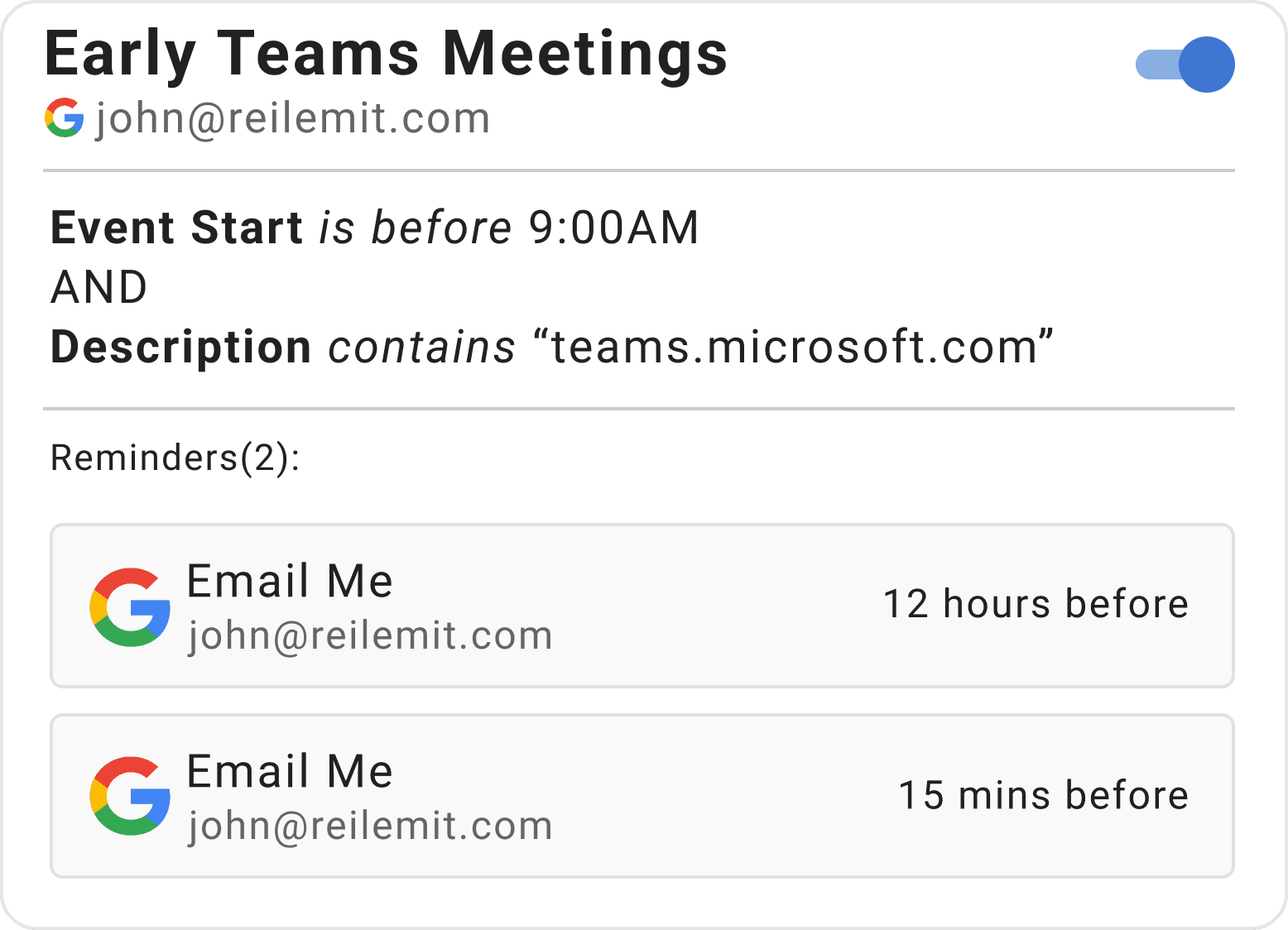Click the Reminders(2) section label

(175, 458)
